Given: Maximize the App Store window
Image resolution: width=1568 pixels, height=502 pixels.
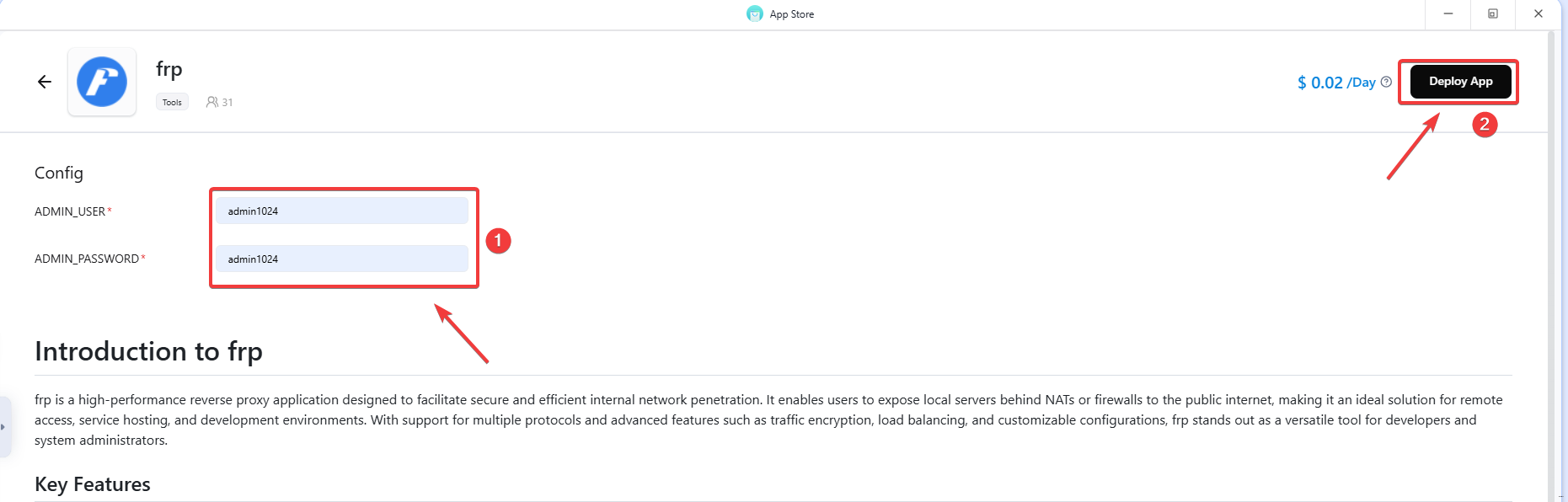Looking at the screenshot, I should pos(1492,13).
